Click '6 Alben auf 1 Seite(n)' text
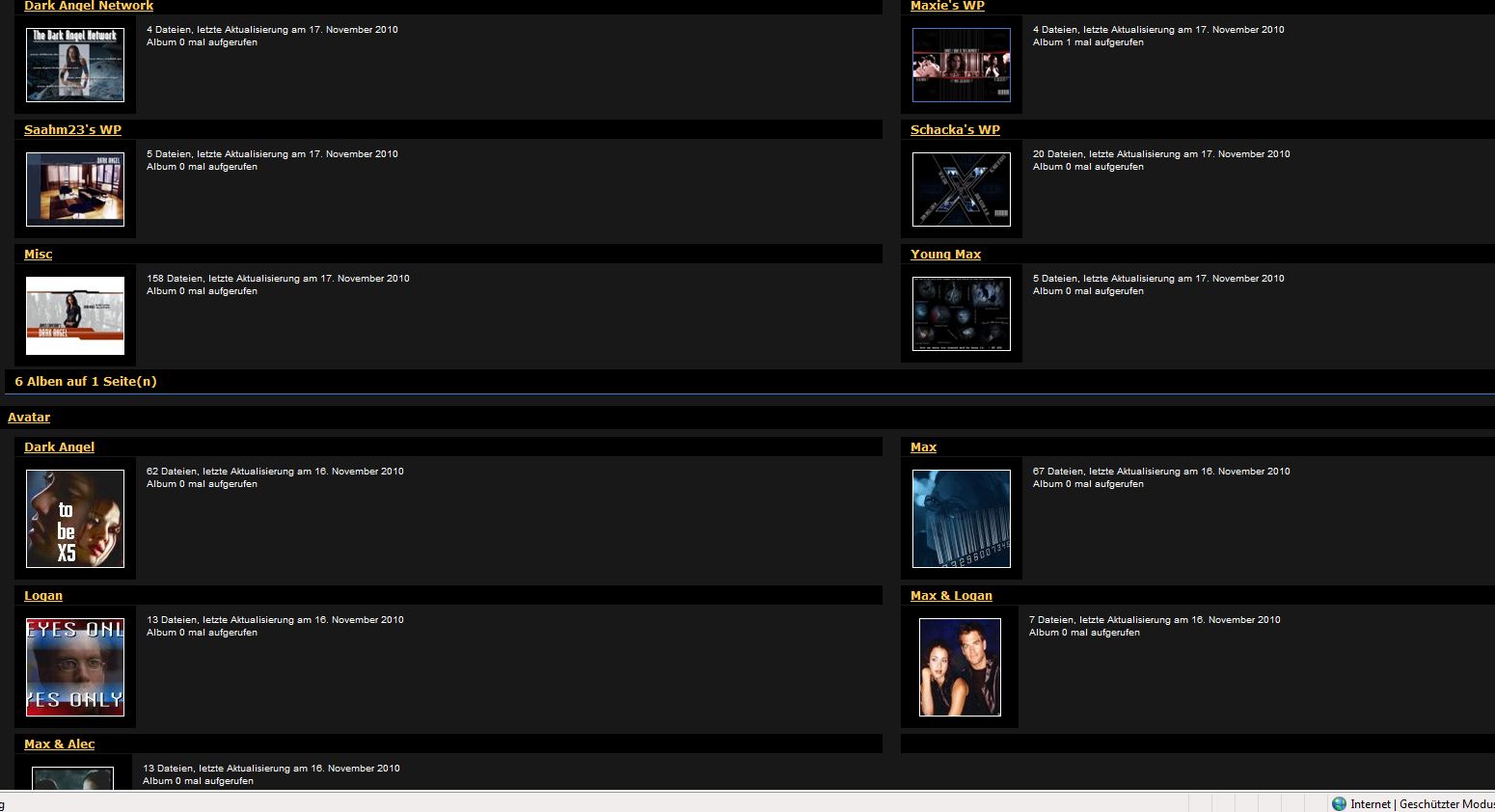This screenshot has width=1495, height=812. pos(86,382)
